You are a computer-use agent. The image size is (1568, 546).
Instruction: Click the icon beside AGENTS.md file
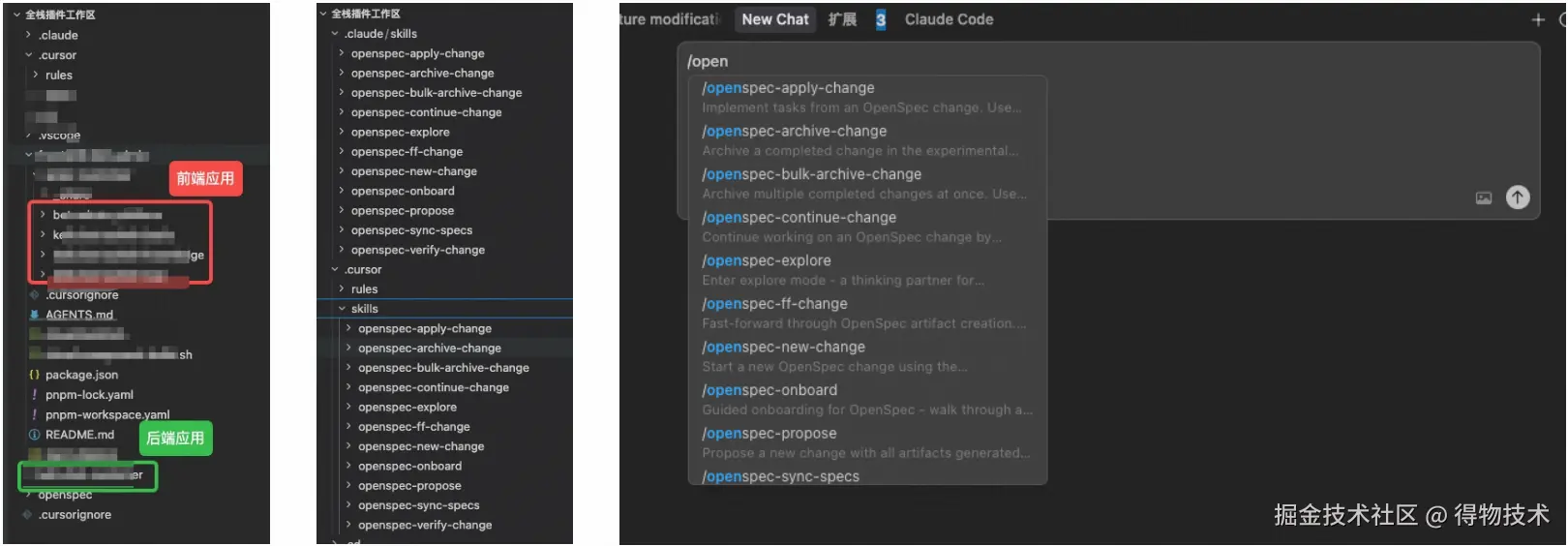click(35, 315)
